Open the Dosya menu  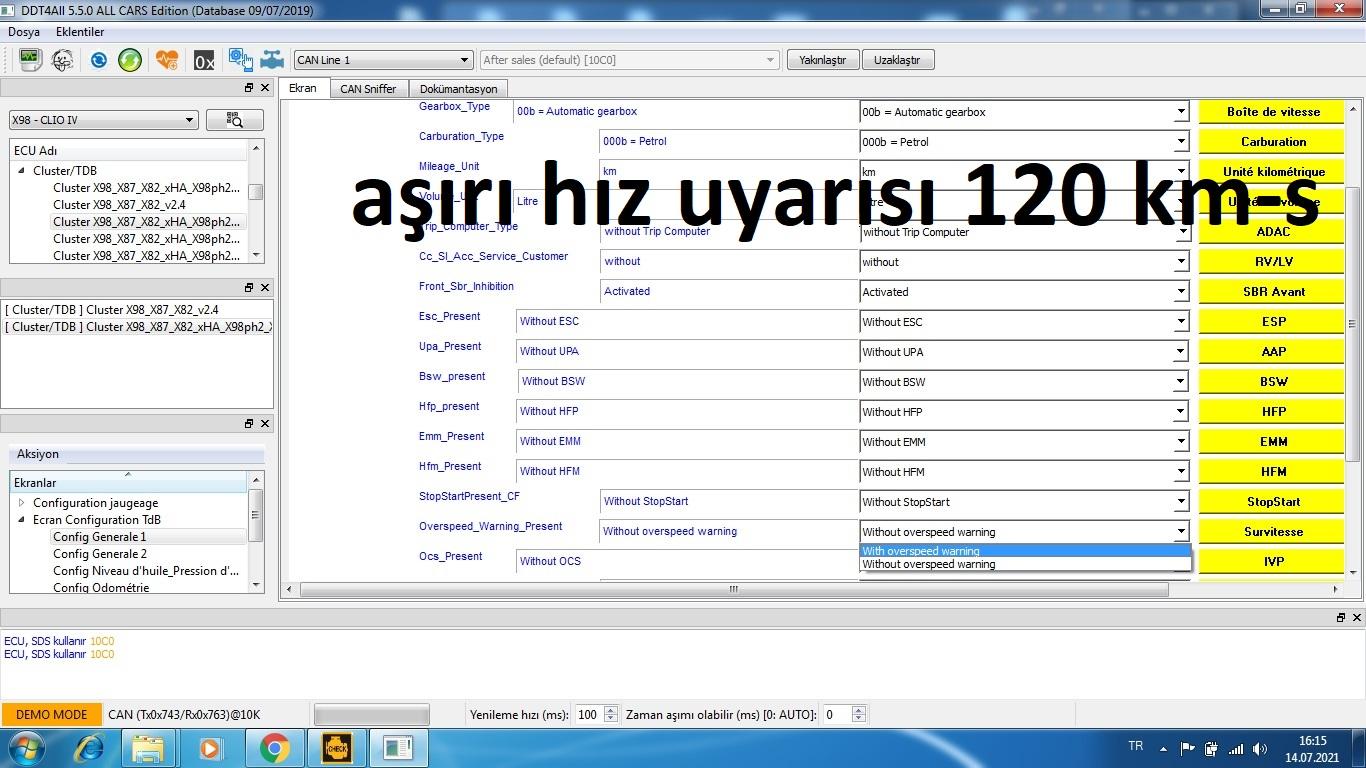coord(24,32)
